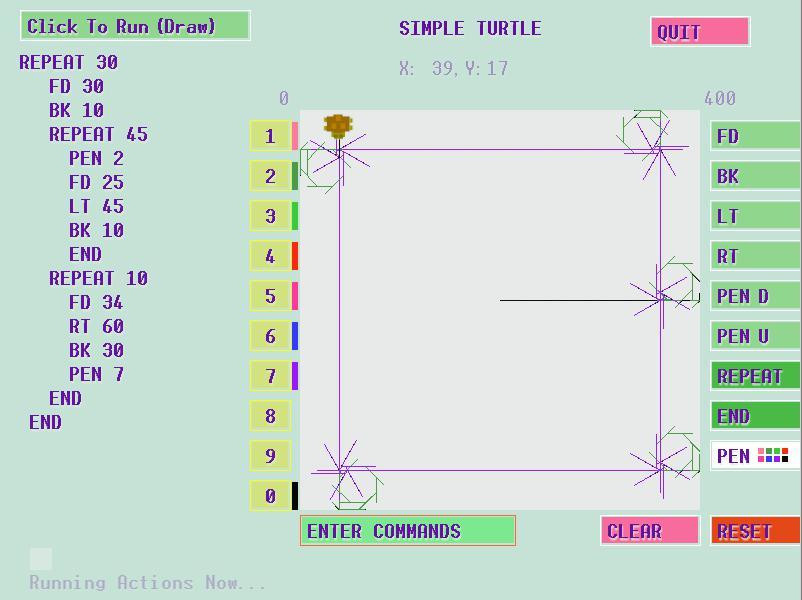Click the CLEAR button

coord(650,530)
